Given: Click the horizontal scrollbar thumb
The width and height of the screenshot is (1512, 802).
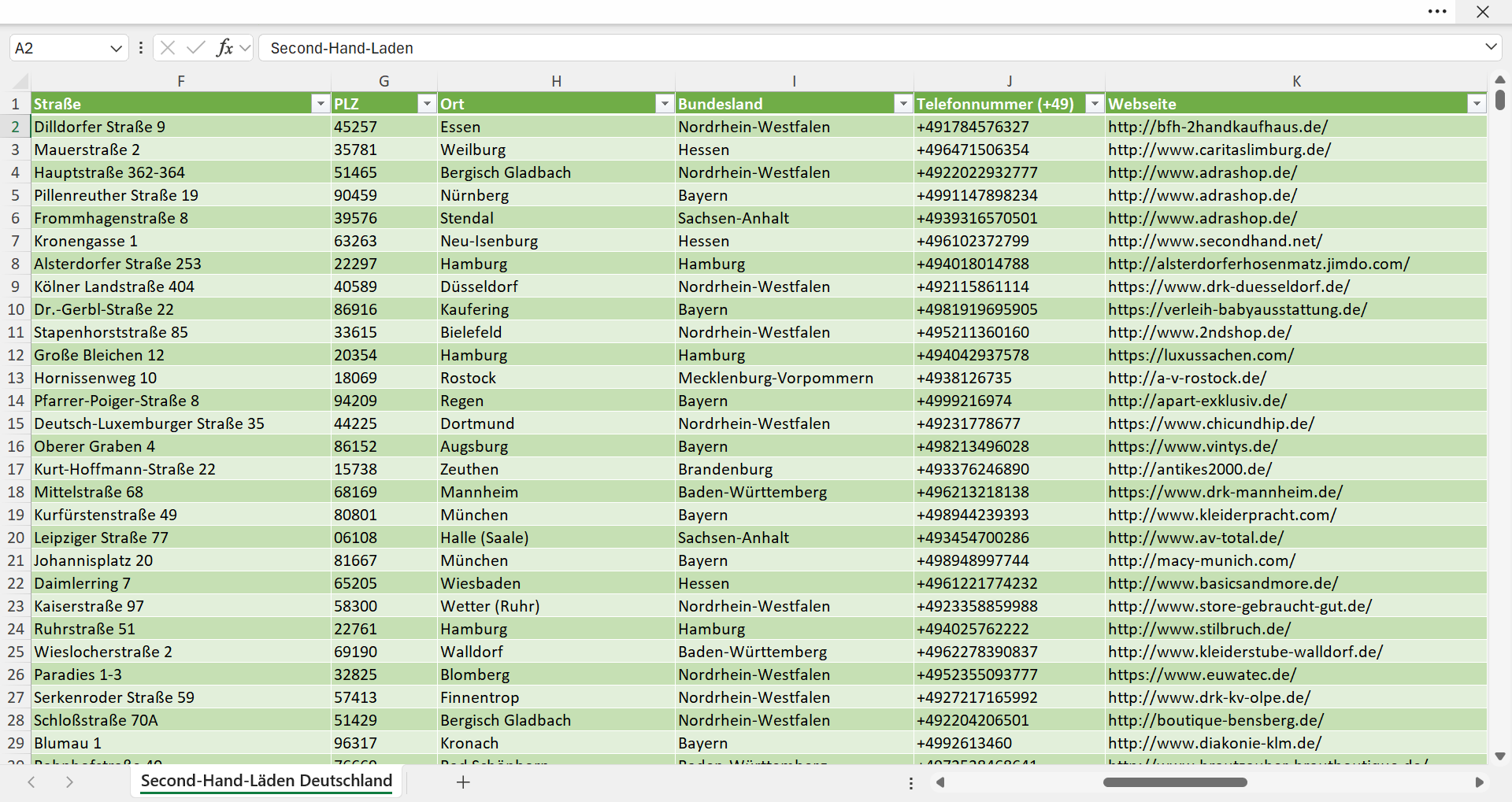Looking at the screenshot, I should pos(1175,782).
